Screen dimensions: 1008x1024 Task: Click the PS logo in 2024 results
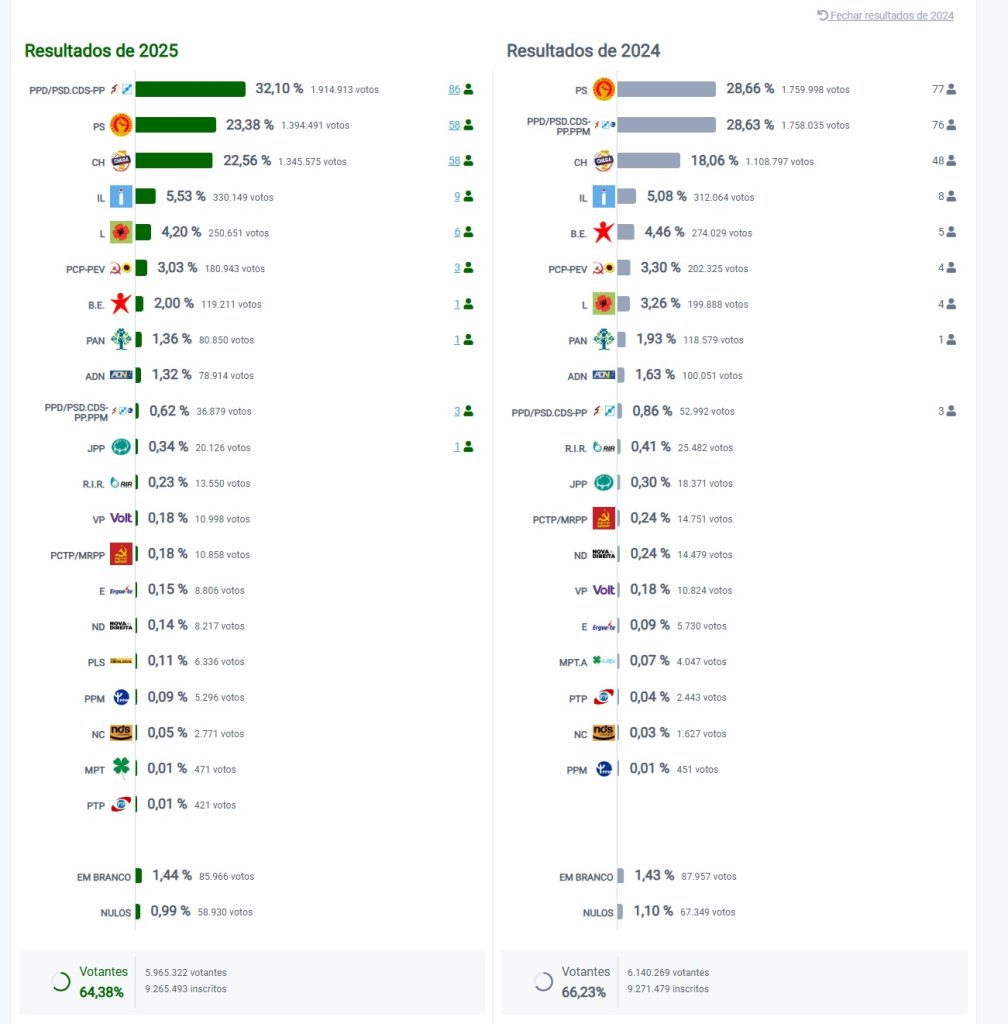(x=603, y=89)
